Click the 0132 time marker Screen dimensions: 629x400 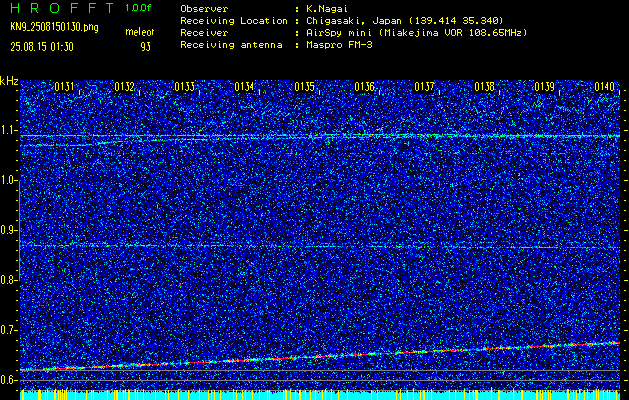[124, 87]
